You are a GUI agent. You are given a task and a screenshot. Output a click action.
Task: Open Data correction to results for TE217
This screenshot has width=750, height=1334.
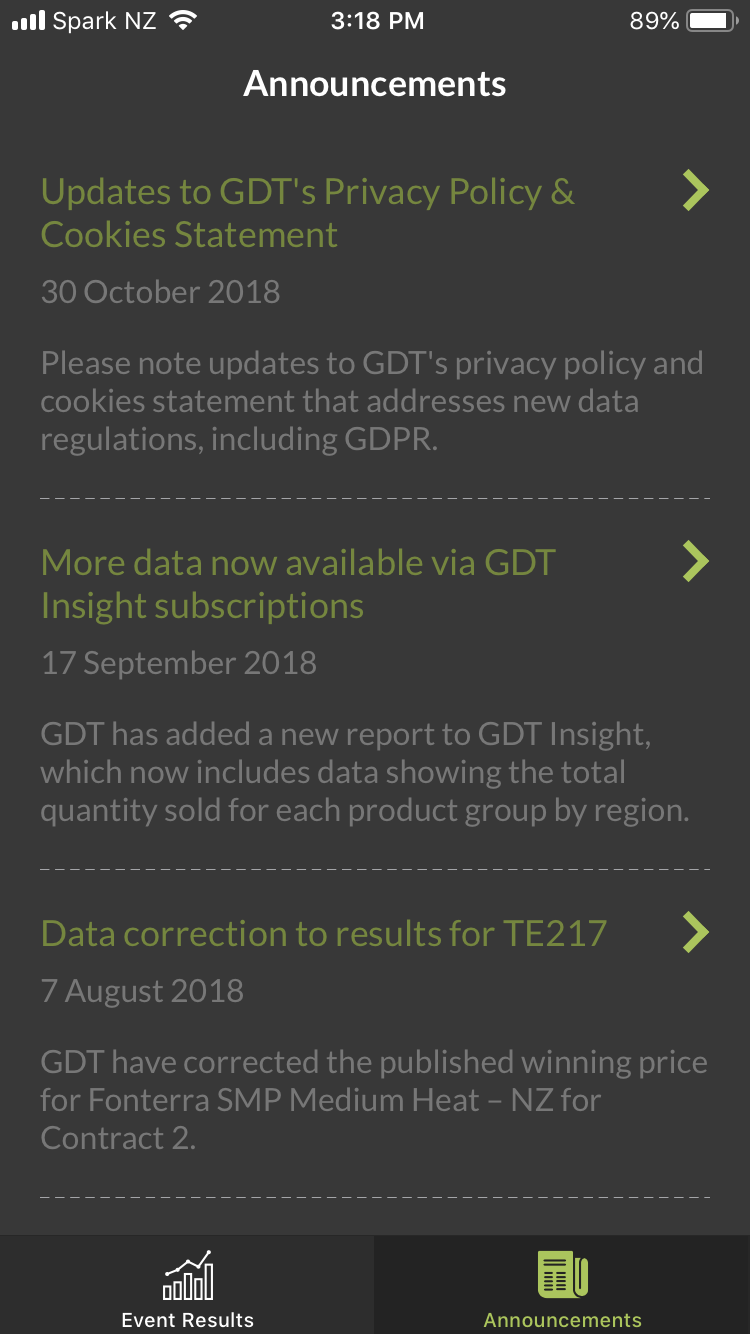click(324, 933)
